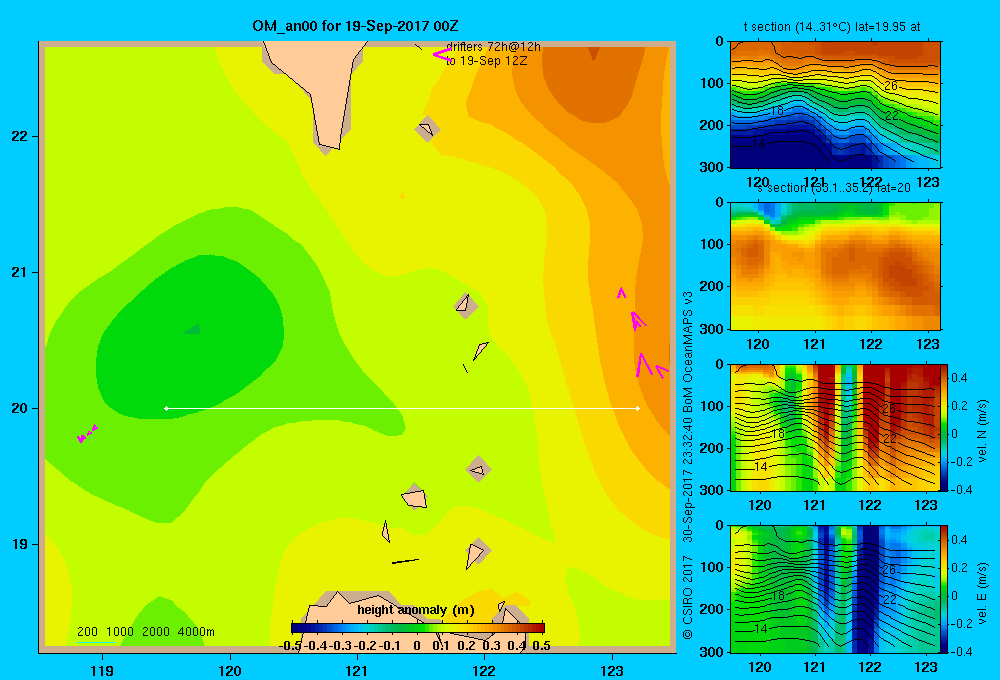1000x680 pixels.
Task: Click the tiny orange triangle marker near latitude 21.5
Action: pos(402,196)
